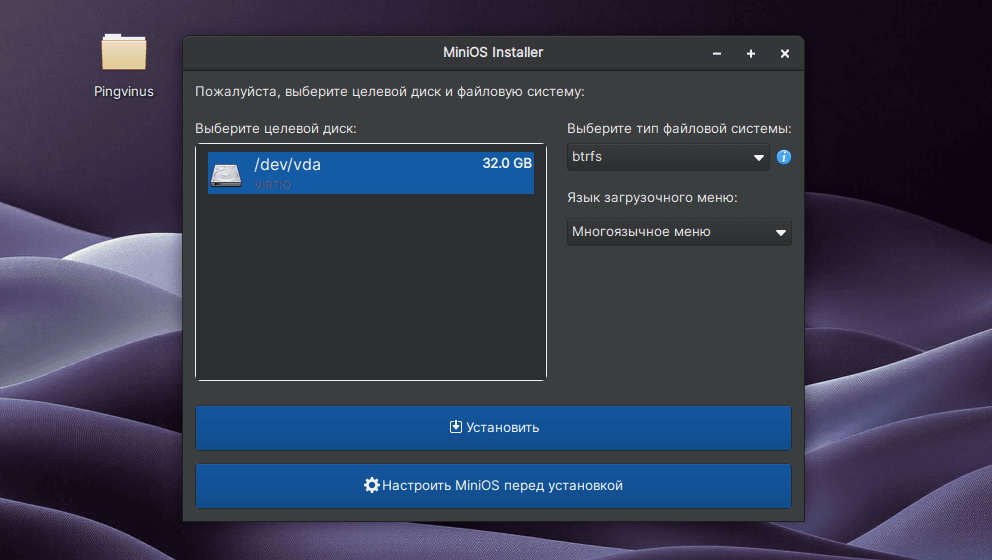The width and height of the screenshot is (992, 560).
Task: Click the download icon on the Установить button
Action: pyautogui.click(x=455, y=427)
